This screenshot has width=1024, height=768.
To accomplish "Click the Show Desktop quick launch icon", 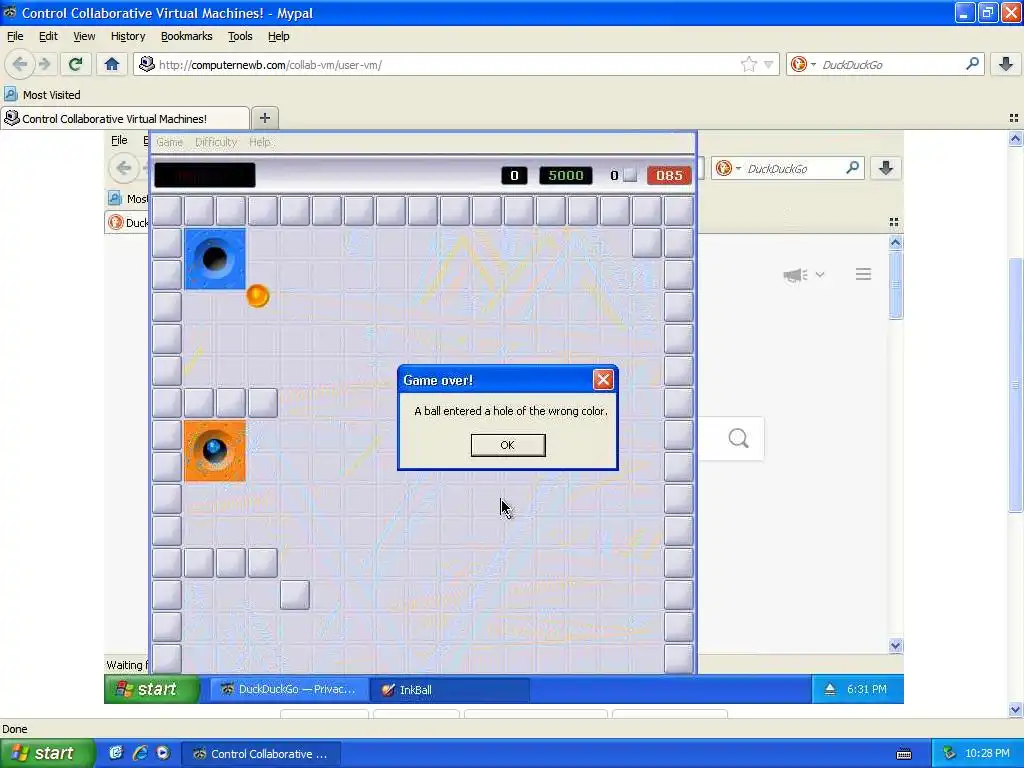I will click(x=116, y=753).
